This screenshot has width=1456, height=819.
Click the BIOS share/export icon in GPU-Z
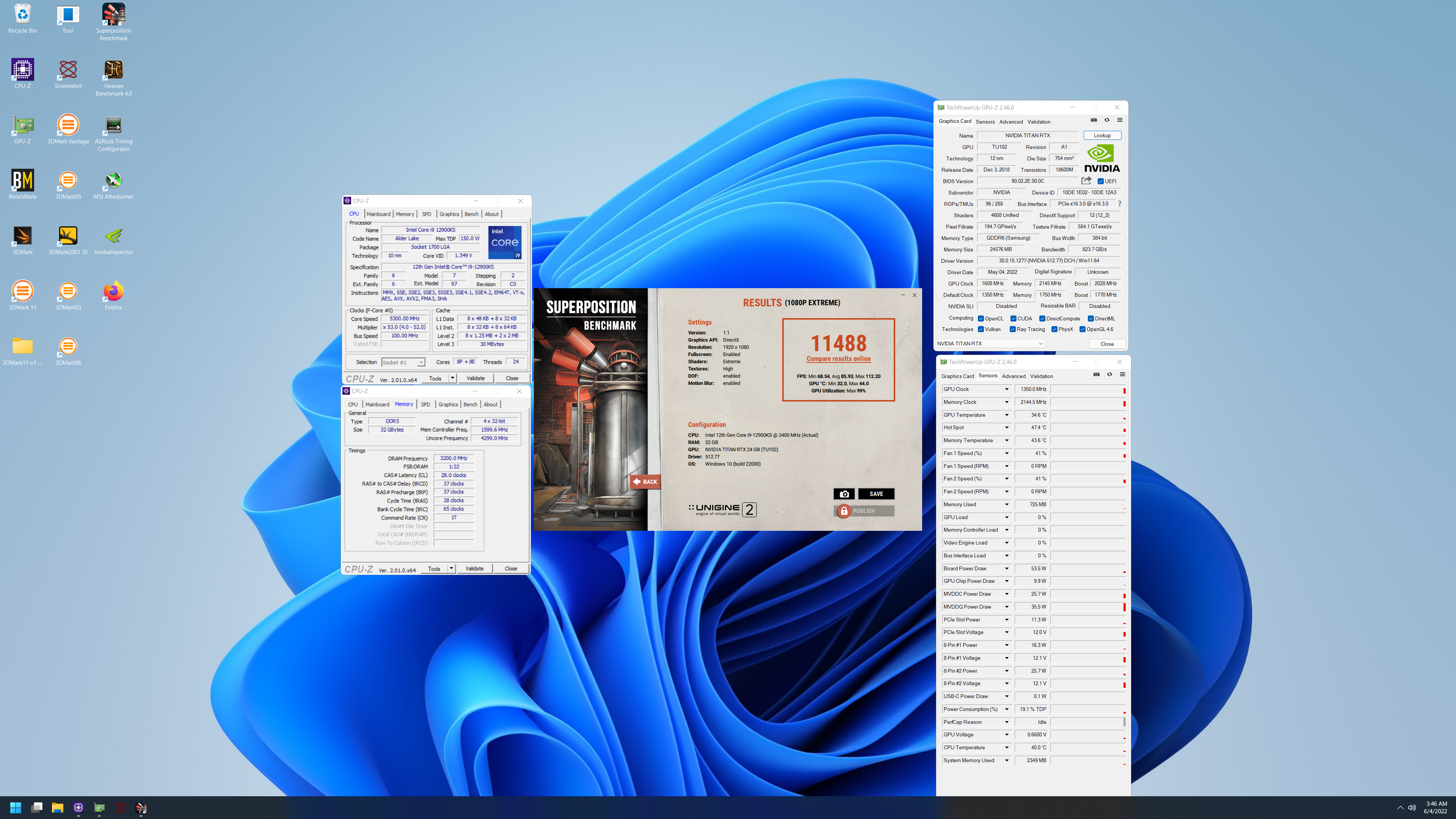click(1086, 181)
